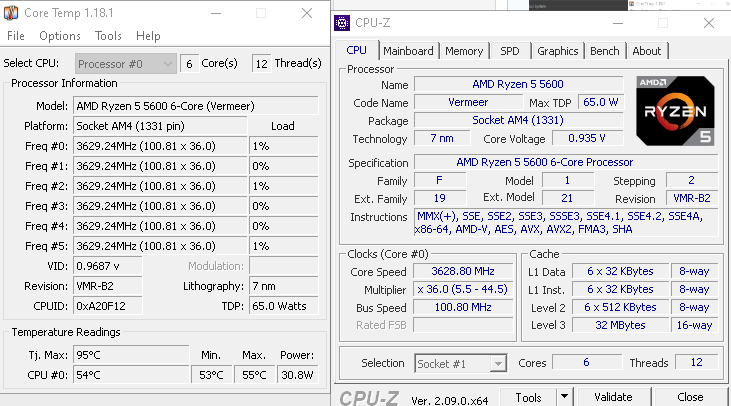The height and width of the screenshot is (406, 731).
Task: Click the CPU-Z Name 'AMD Ryzen 5 5600' field
Action: (518, 84)
